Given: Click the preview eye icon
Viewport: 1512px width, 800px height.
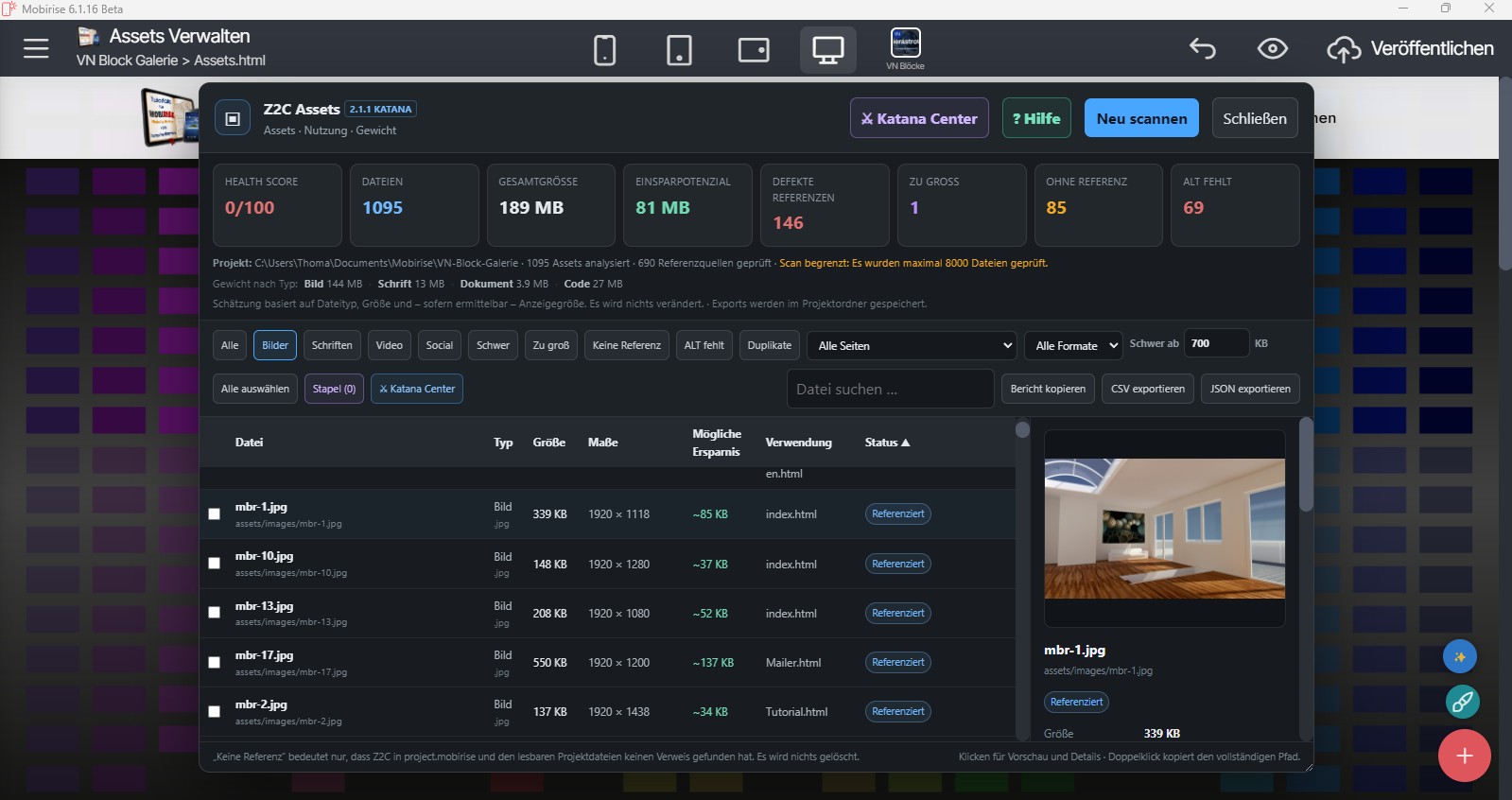Looking at the screenshot, I should [x=1273, y=48].
